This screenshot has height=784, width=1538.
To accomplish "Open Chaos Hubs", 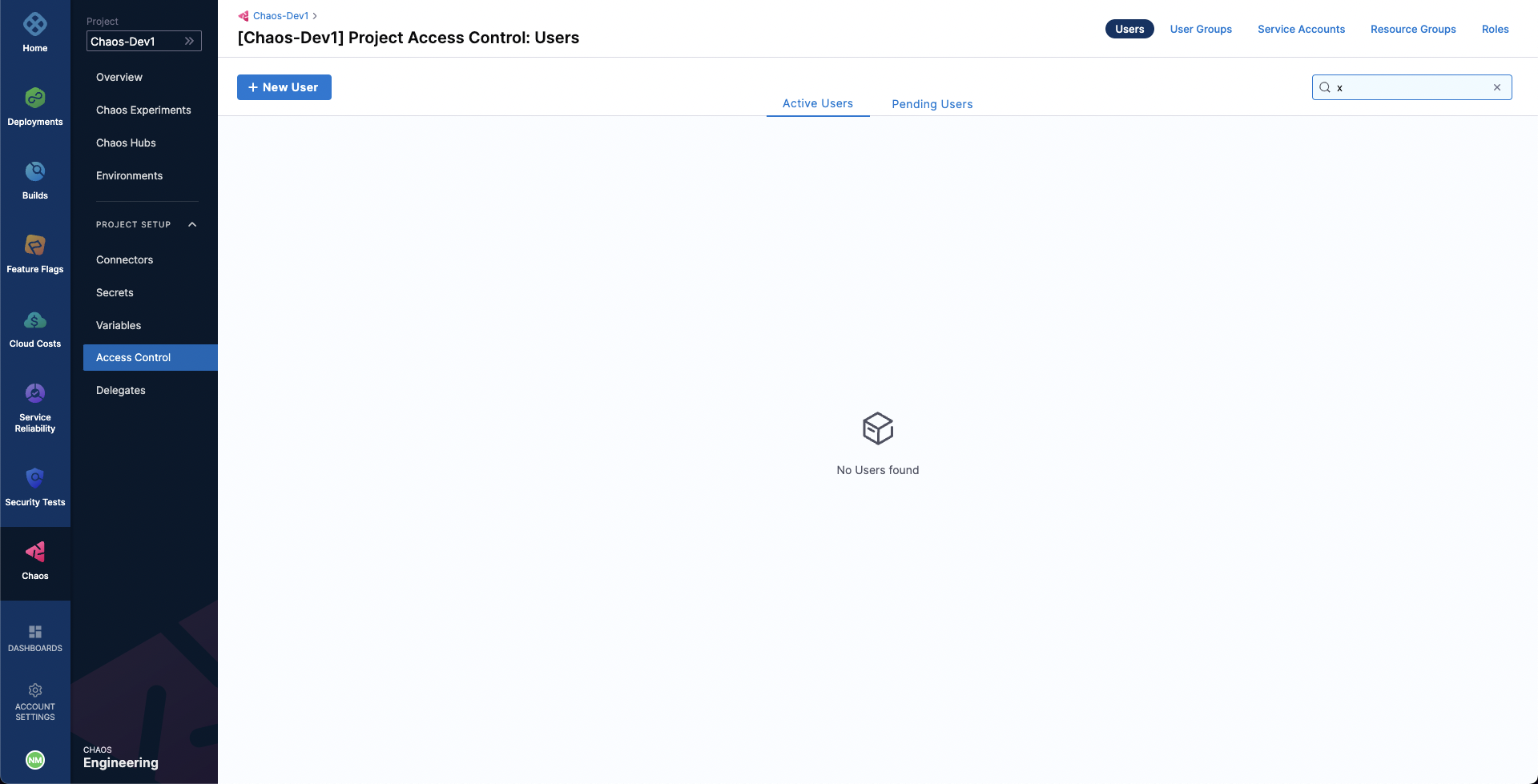I will click(x=126, y=143).
